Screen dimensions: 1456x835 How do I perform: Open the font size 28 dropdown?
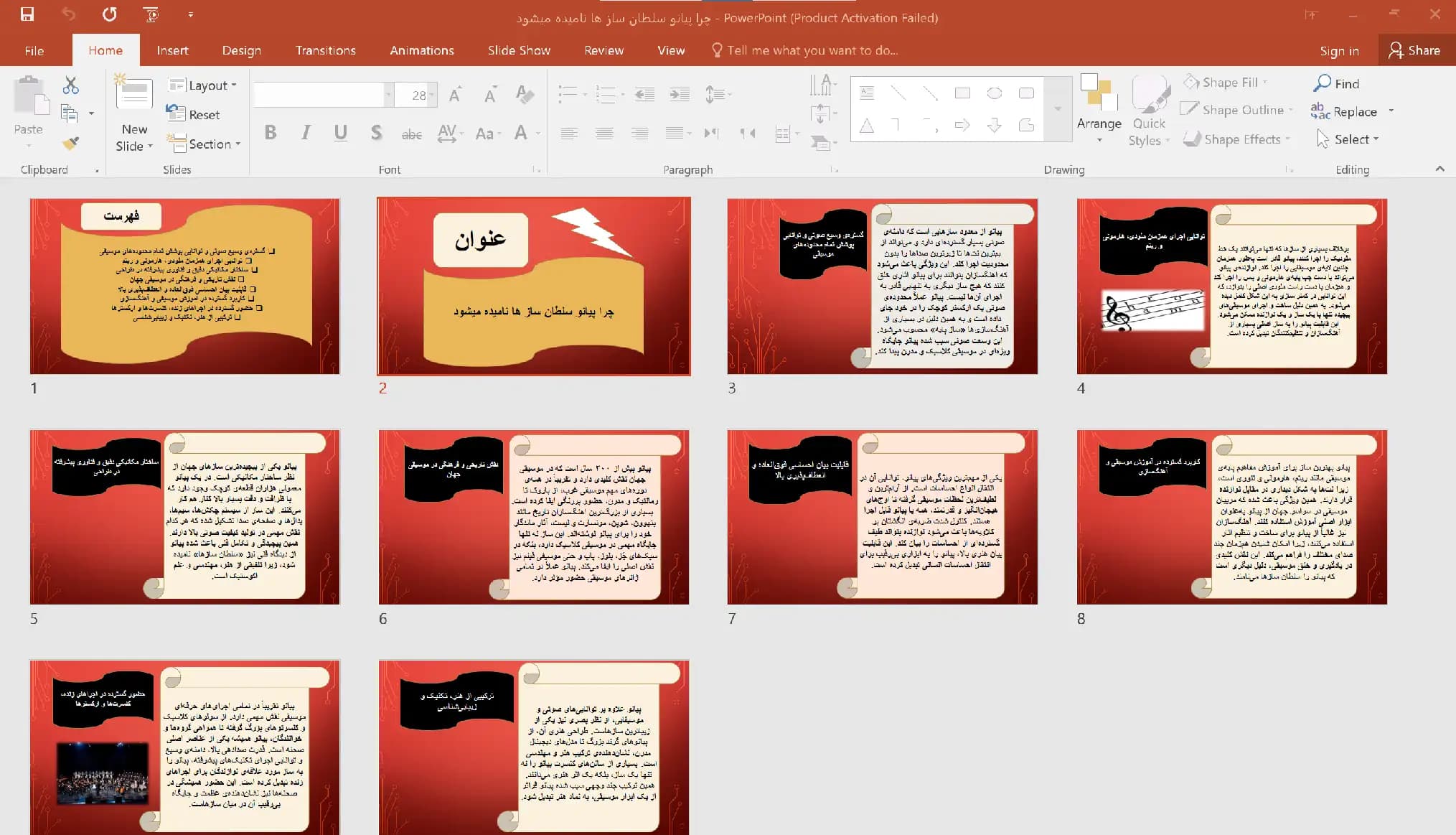point(431,95)
